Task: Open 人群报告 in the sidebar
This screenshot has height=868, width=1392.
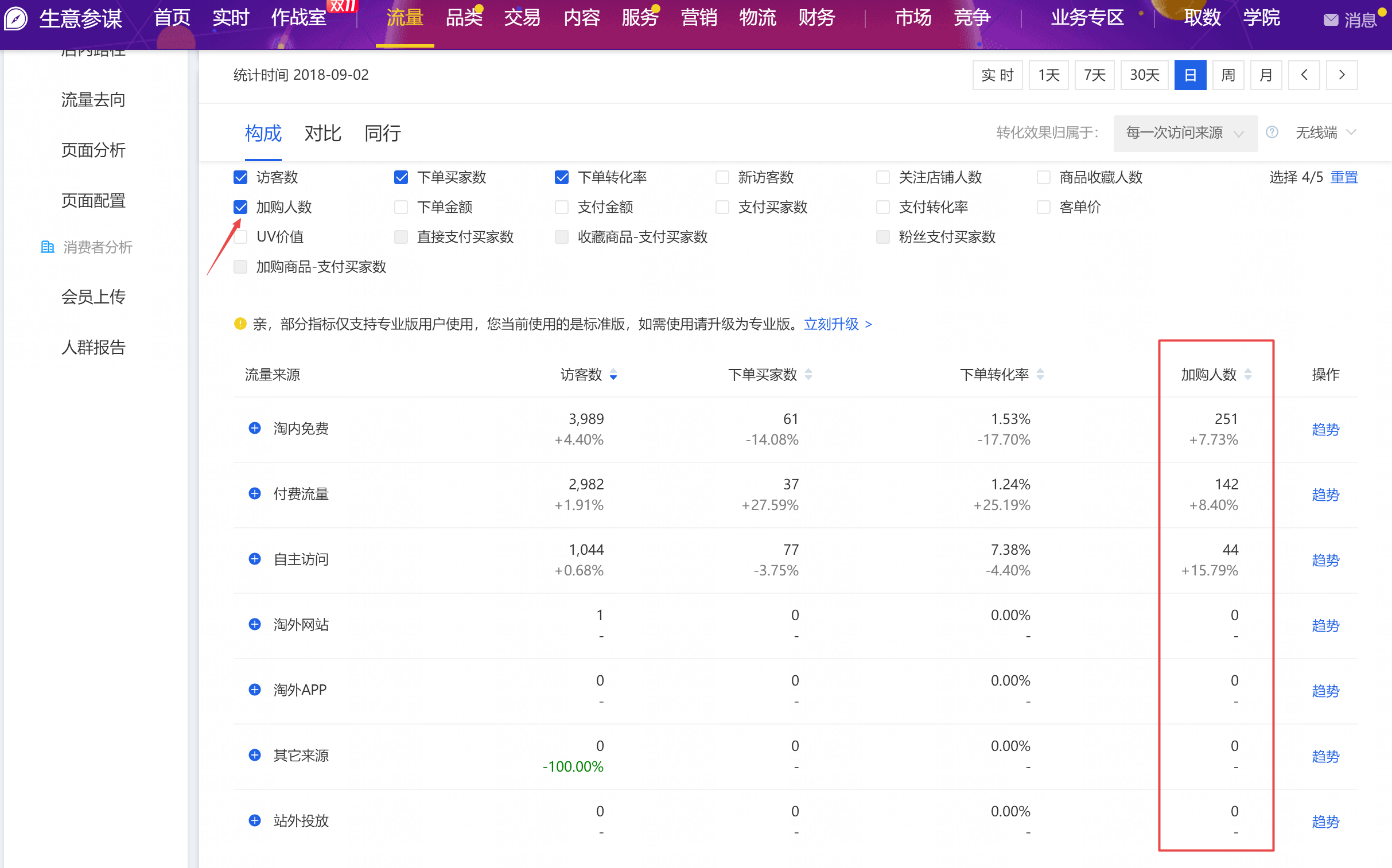Action: tap(94, 347)
